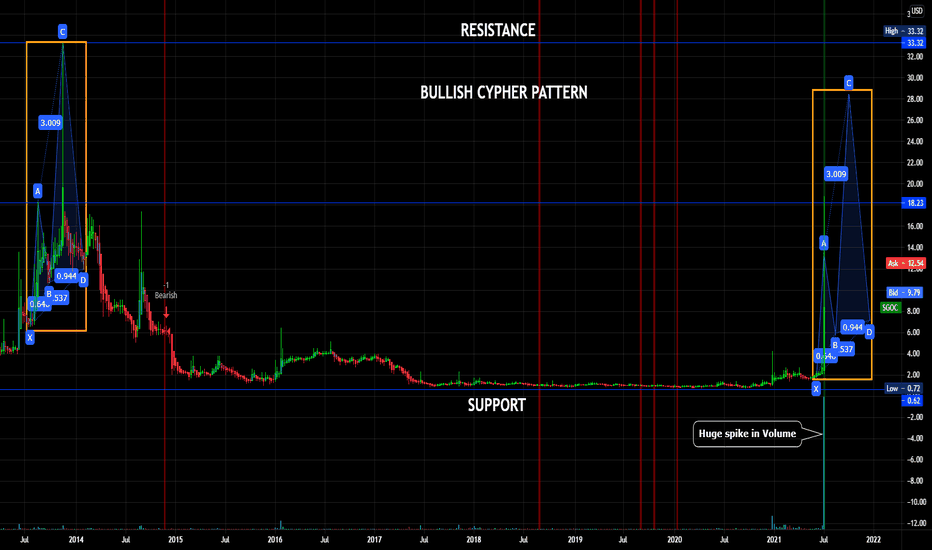Click the 3.009 ratio label in the 2021 pattern

coord(836,174)
